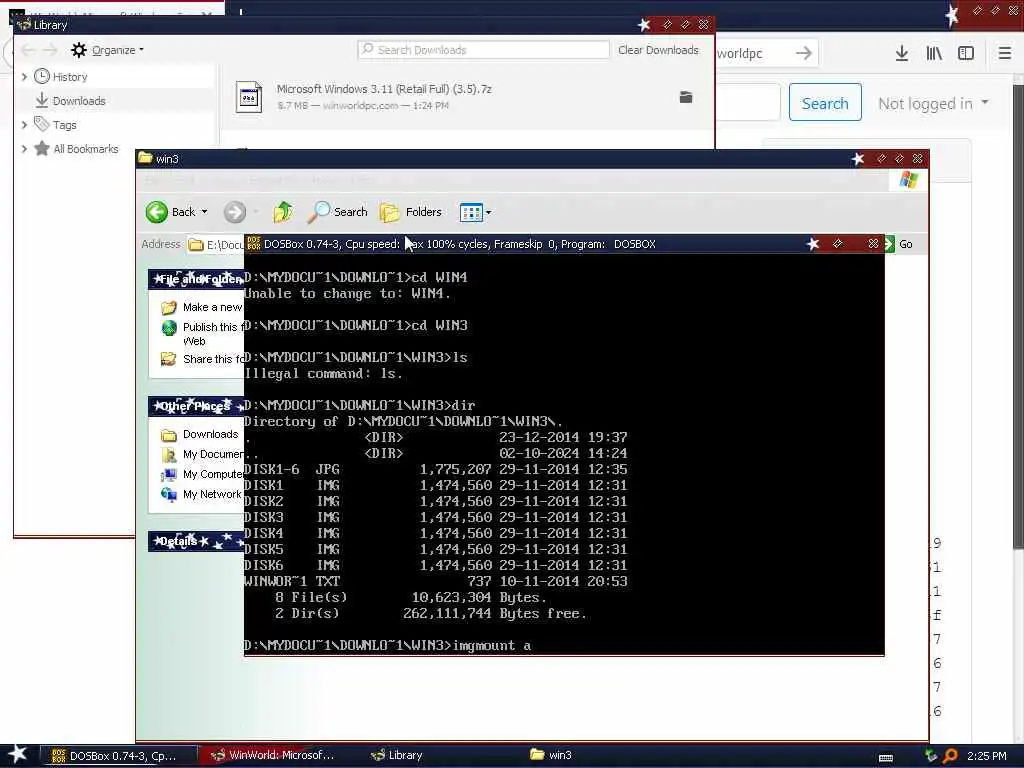Click the Go button in win3 address bar
1024x768 pixels.
[x=901, y=244]
